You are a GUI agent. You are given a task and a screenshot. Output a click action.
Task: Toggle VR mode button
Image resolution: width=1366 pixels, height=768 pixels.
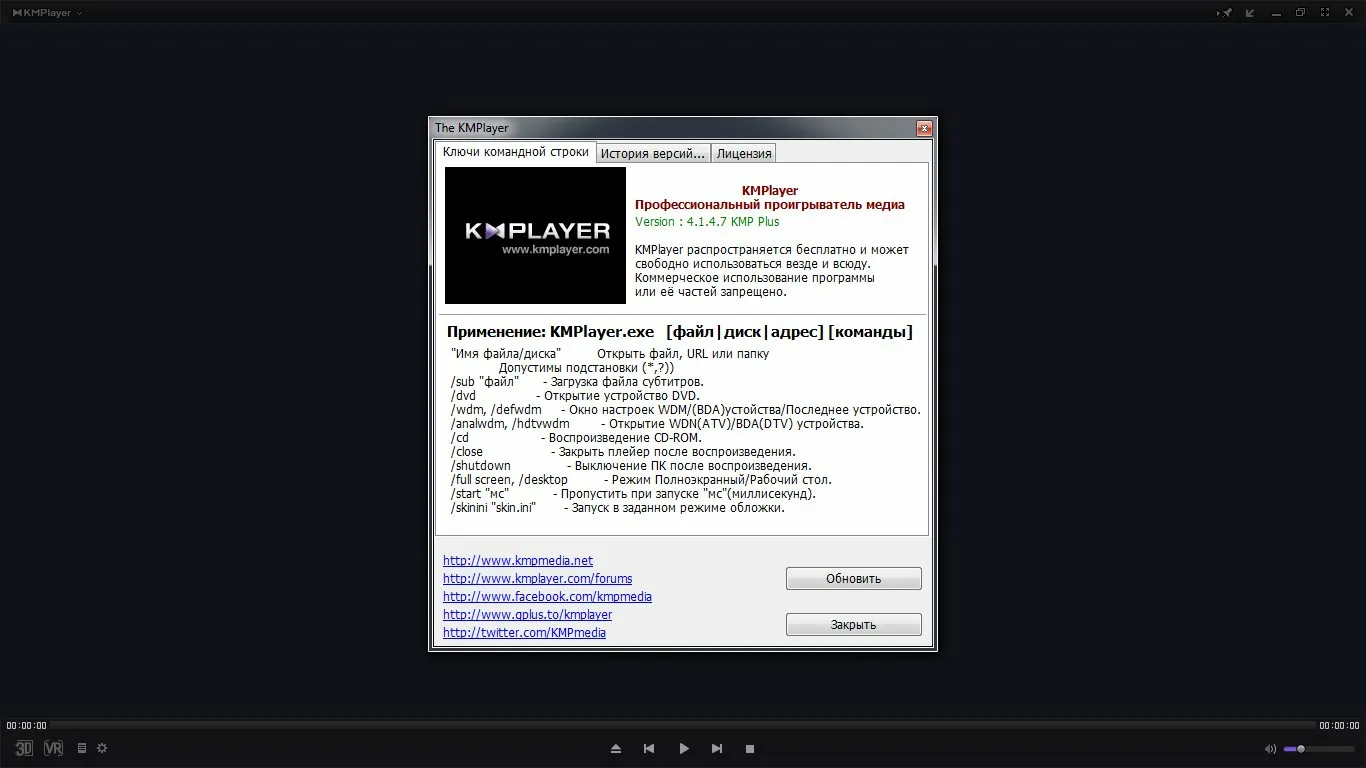tap(54, 748)
